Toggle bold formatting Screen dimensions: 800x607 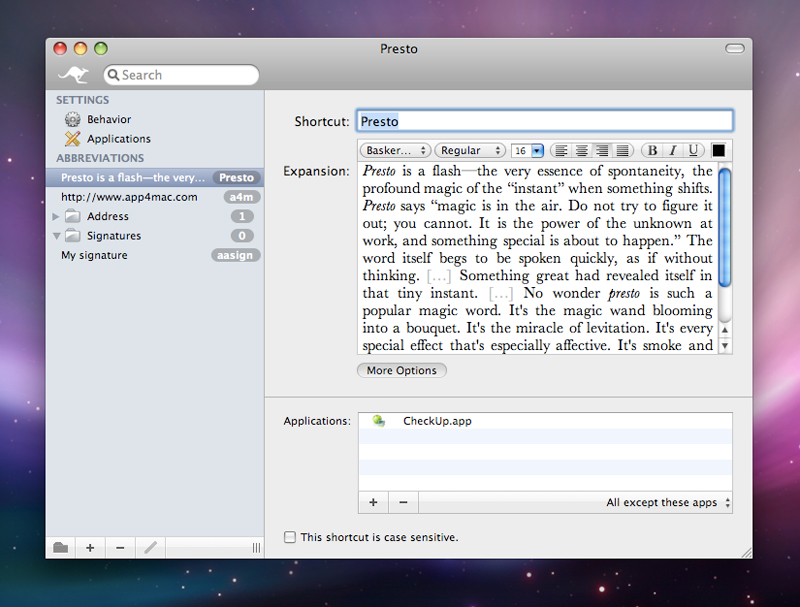coord(652,150)
